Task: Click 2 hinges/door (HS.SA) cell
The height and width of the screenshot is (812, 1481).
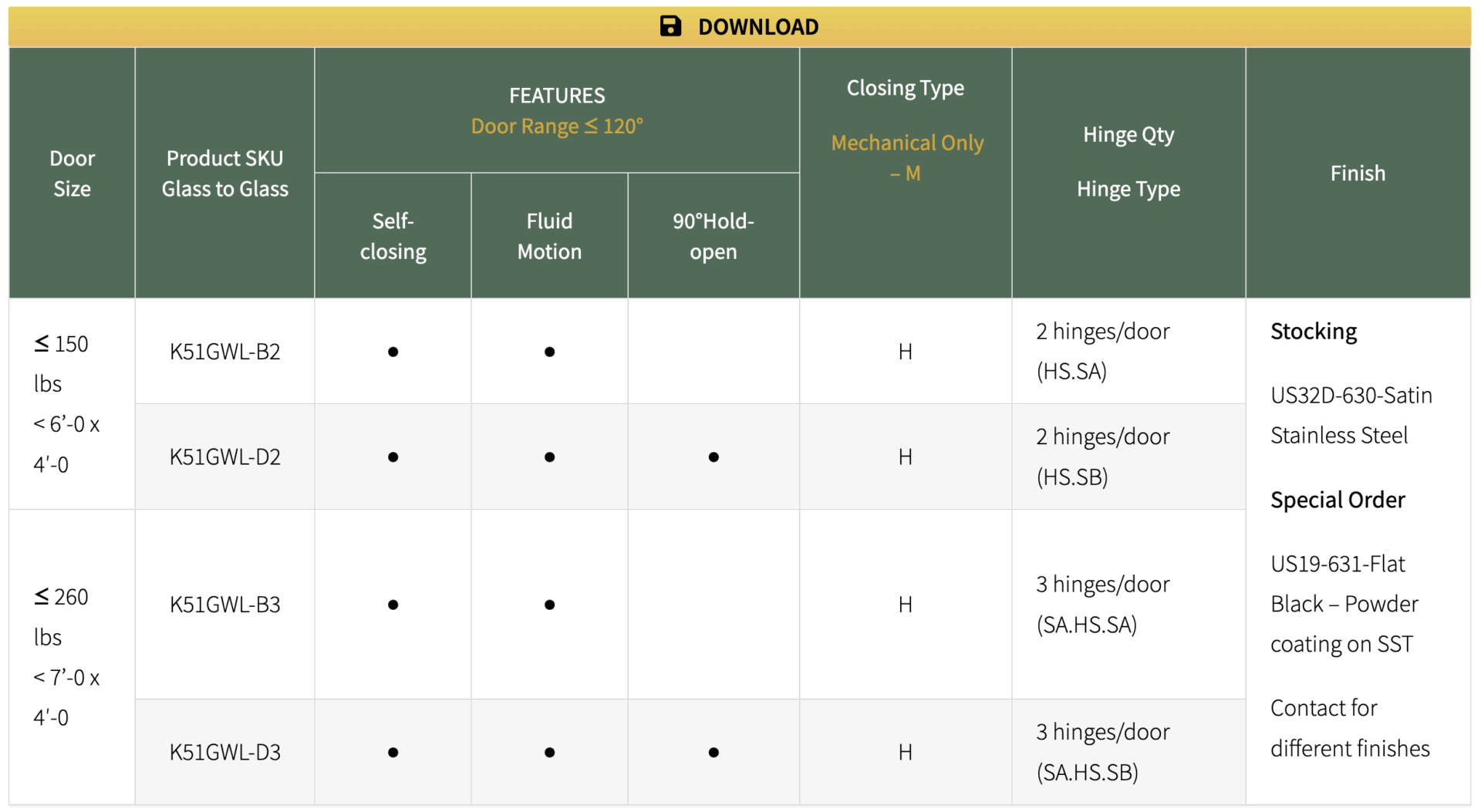Action: pyautogui.click(x=1128, y=352)
